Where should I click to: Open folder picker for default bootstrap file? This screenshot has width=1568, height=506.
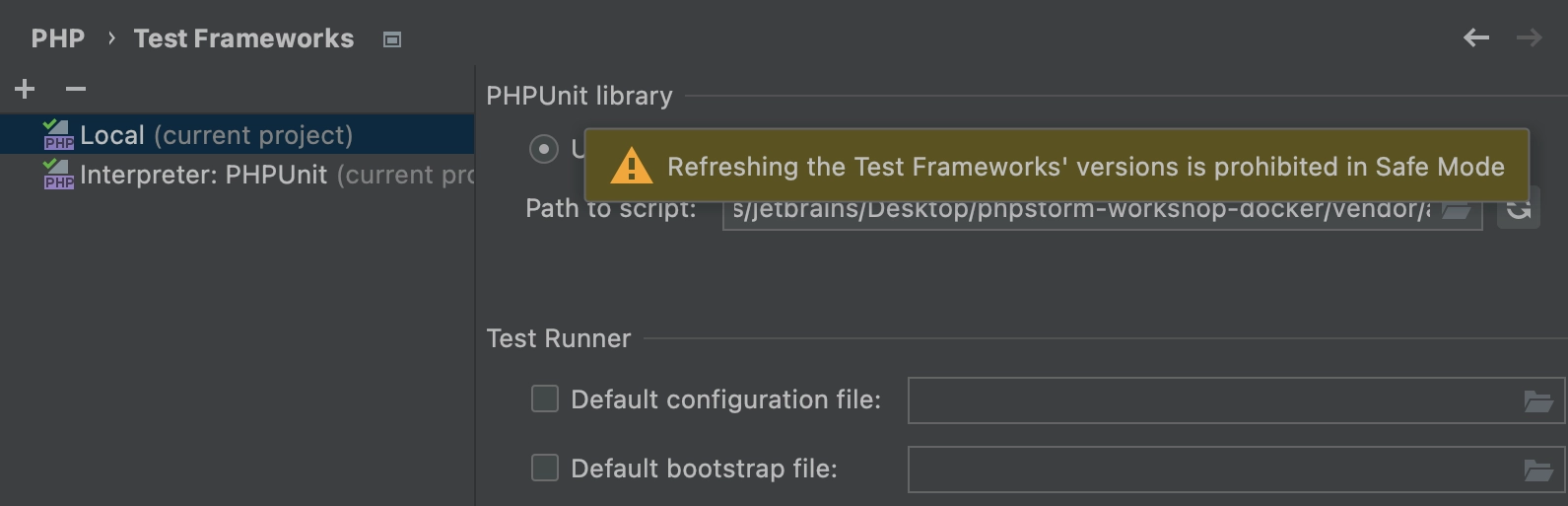[1538, 470]
